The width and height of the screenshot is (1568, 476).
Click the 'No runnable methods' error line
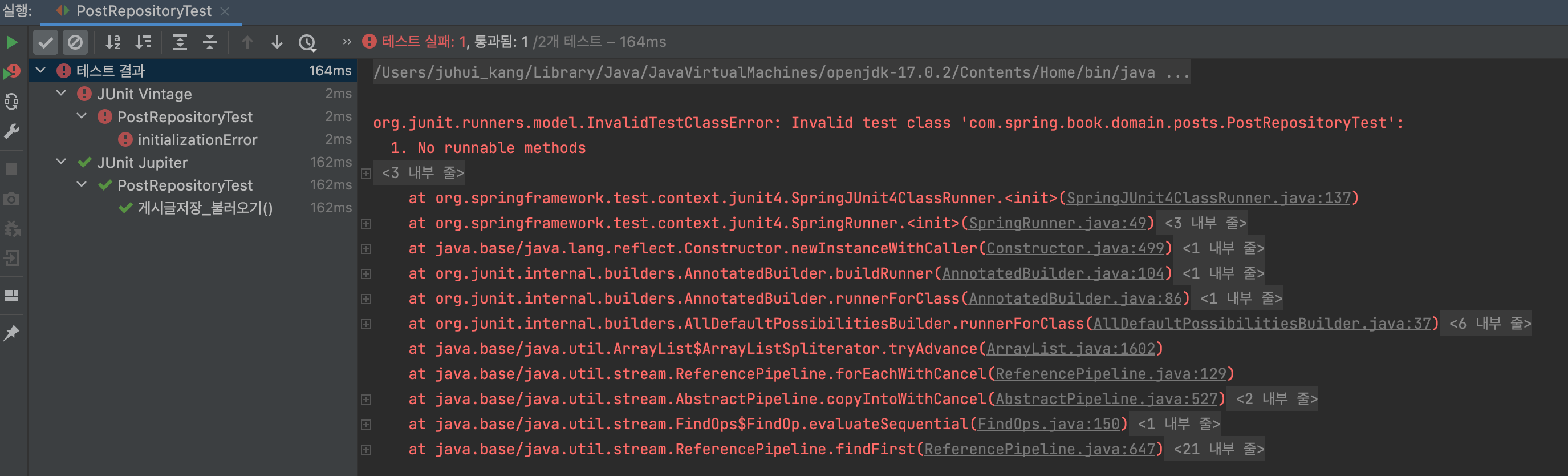[x=501, y=148]
